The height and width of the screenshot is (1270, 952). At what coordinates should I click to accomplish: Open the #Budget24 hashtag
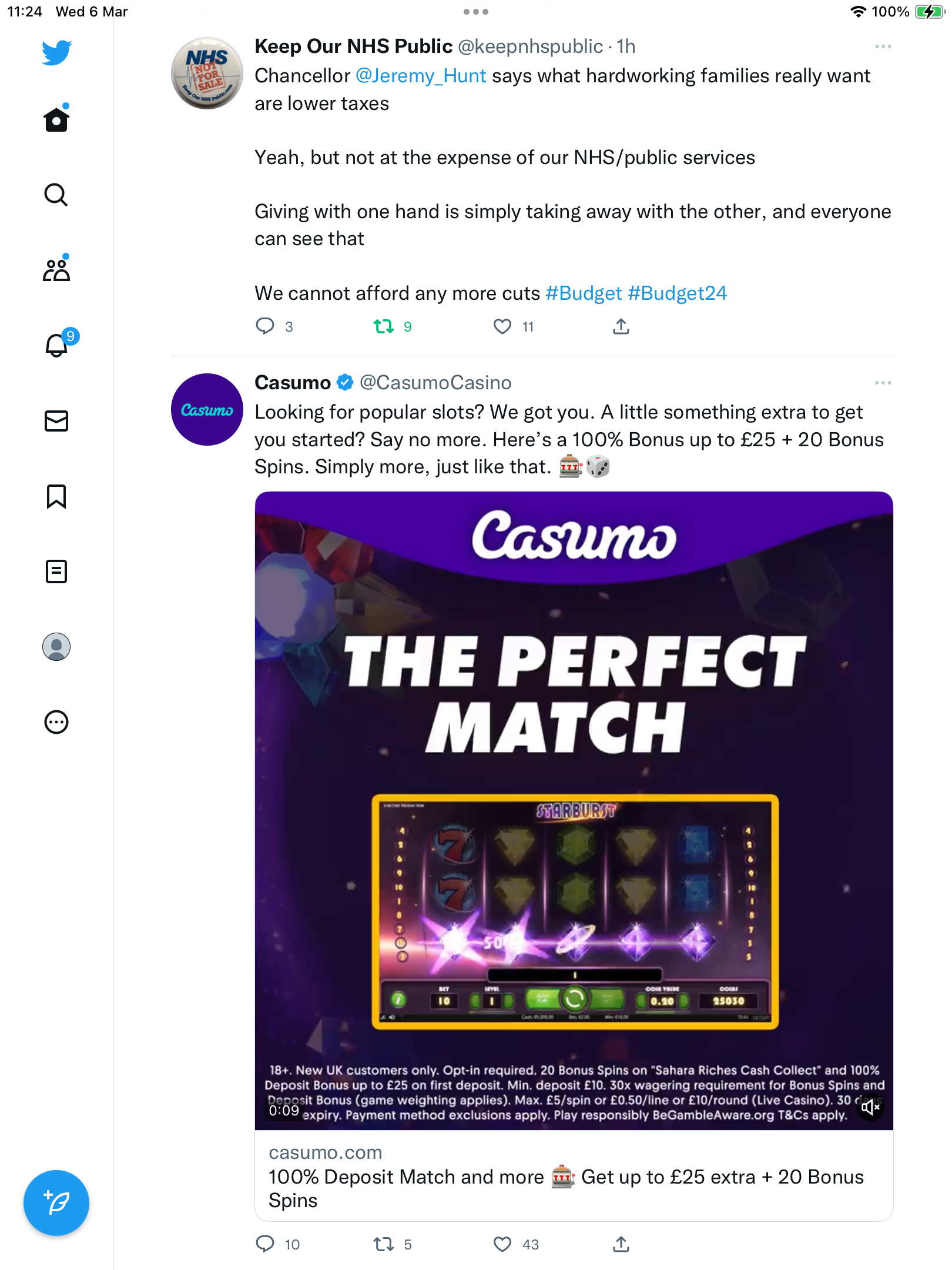(677, 293)
